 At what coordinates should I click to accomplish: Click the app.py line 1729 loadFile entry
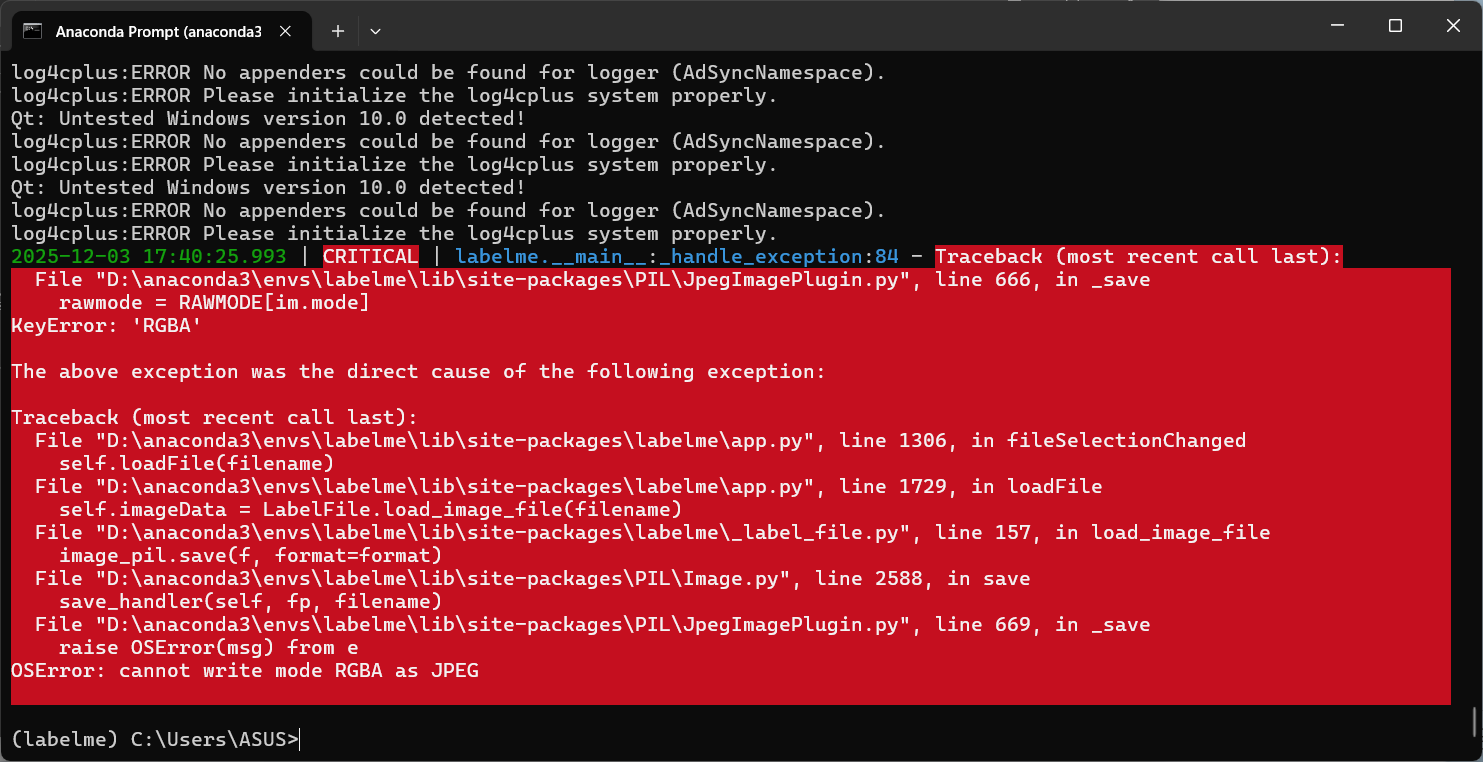coord(568,487)
